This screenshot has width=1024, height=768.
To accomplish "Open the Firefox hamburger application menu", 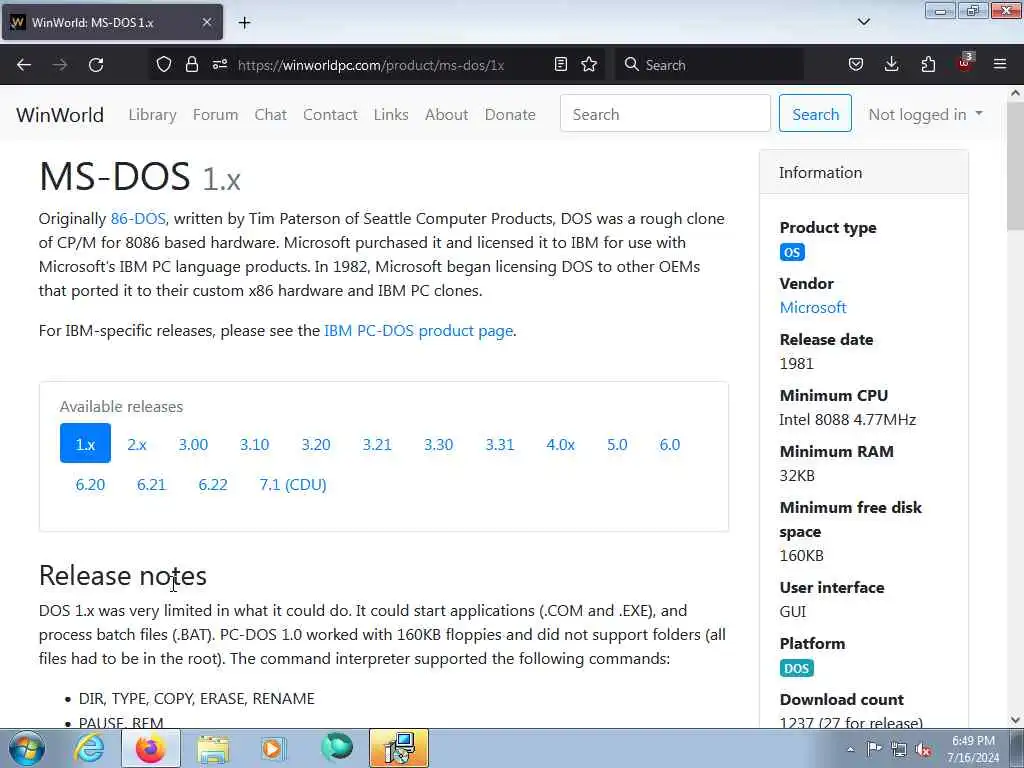I will click(1000, 64).
